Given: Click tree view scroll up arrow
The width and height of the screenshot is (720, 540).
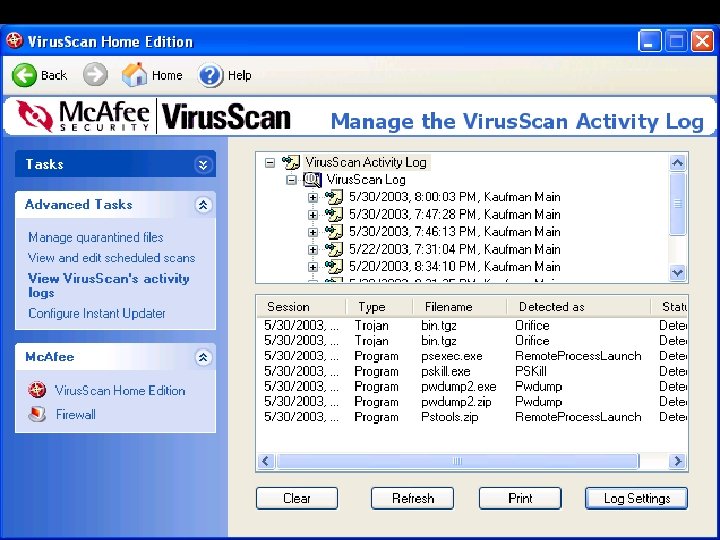Looking at the screenshot, I should click(x=678, y=163).
